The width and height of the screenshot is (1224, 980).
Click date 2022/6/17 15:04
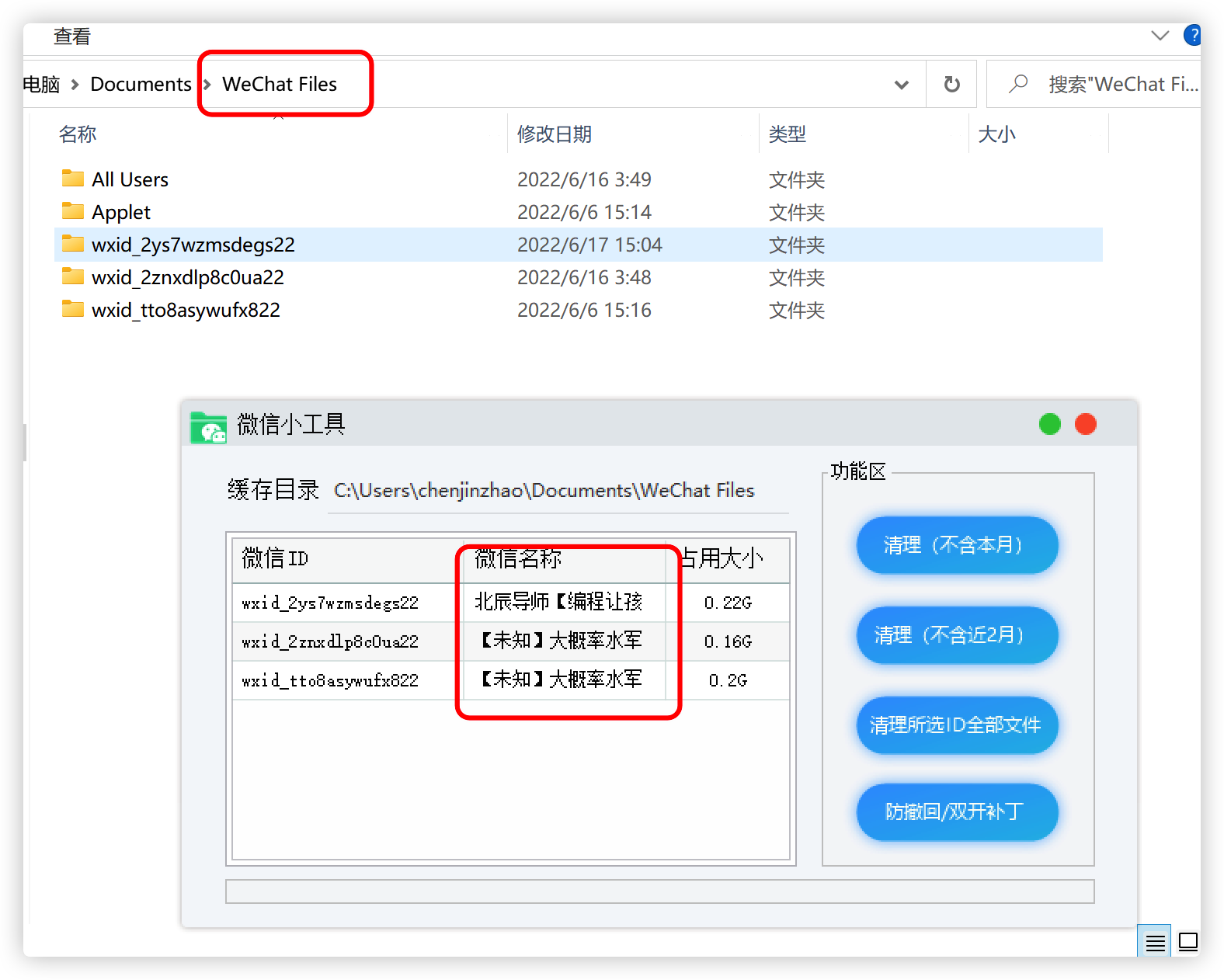(x=589, y=245)
